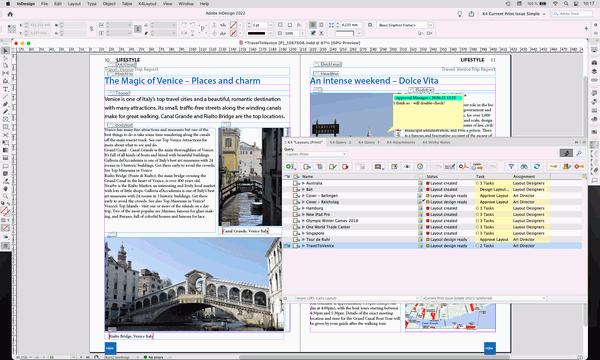Open the Query dropdown in K4 panel
This screenshot has width=600, height=360.
(x=316, y=154)
